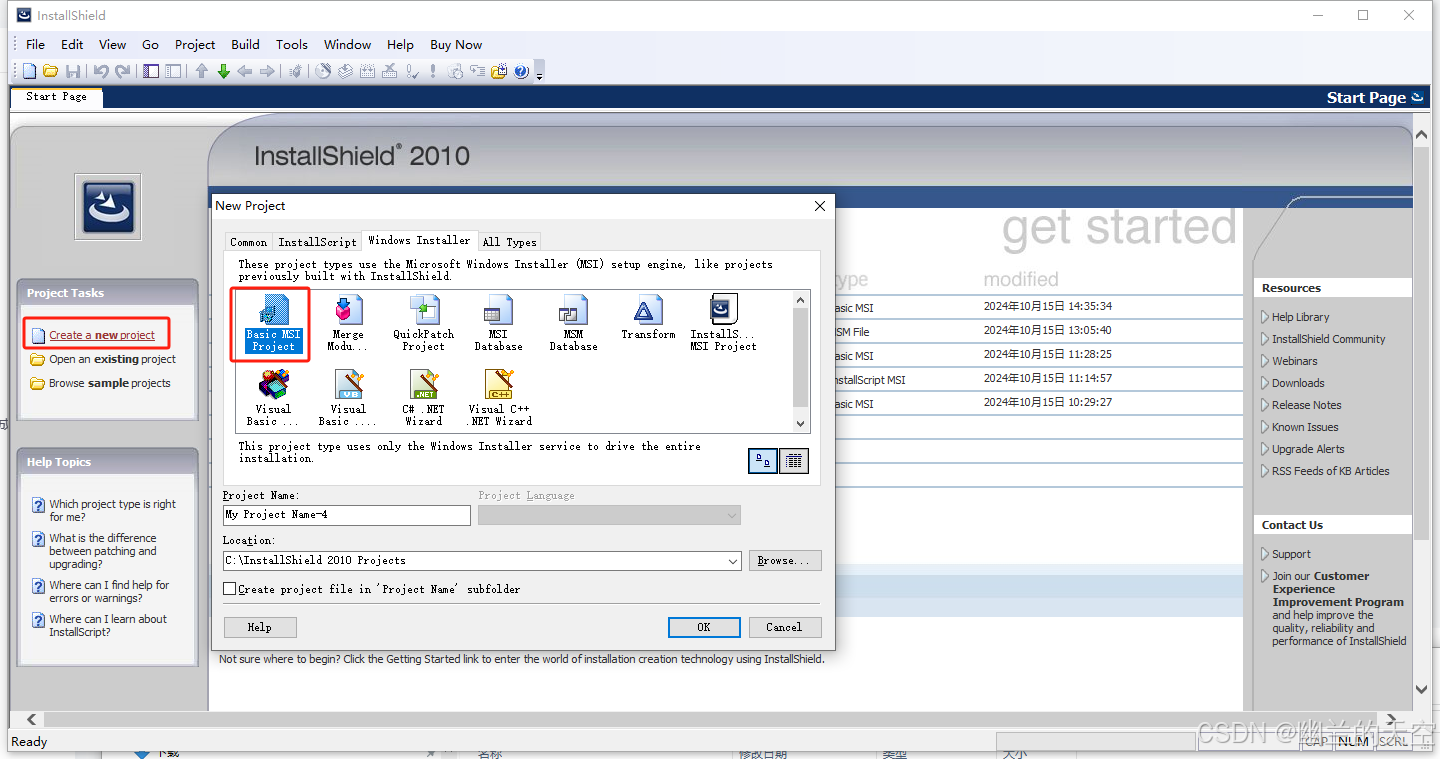
Task: Click the Open folder toolbar icon
Action: pos(50,71)
